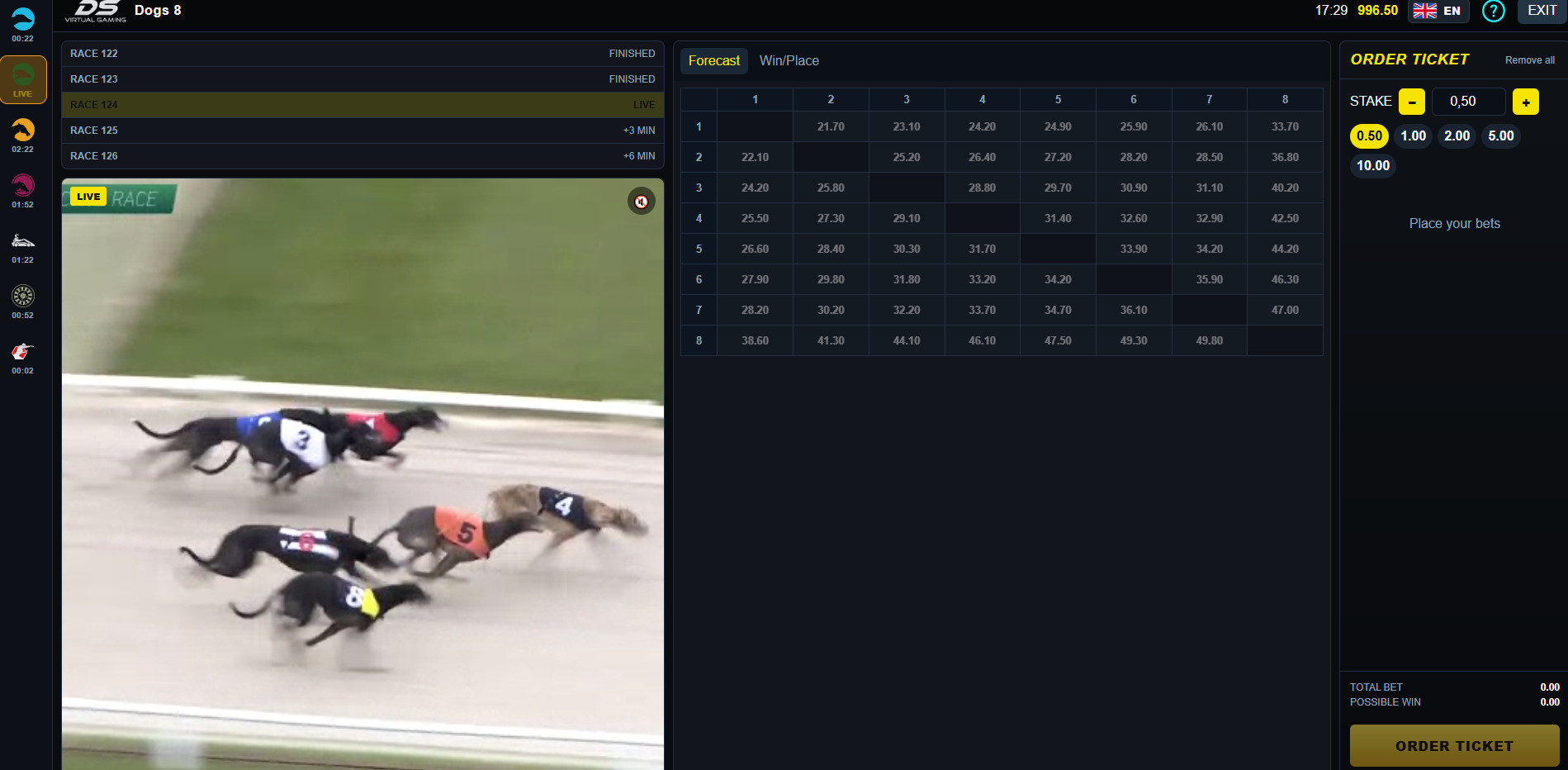Choose the 10.00 quick stake chip
This screenshot has width=1568, height=770.
pyautogui.click(x=1373, y=166)
